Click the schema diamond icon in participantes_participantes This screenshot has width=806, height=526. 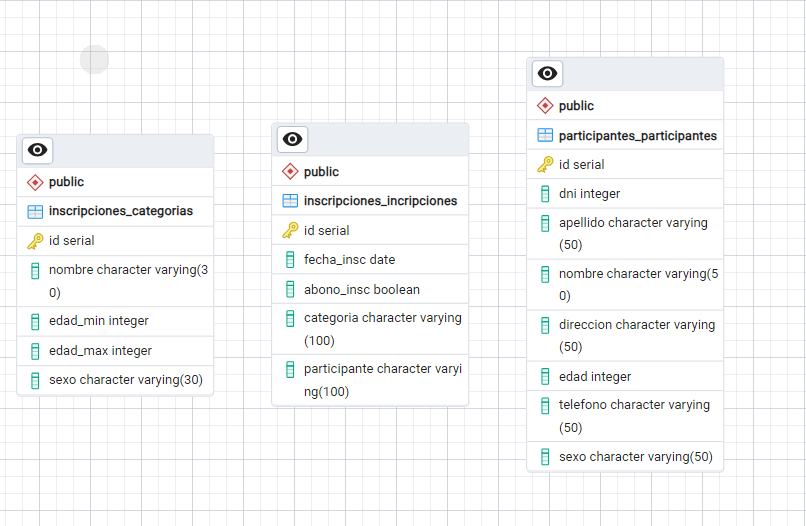(545, 106)
